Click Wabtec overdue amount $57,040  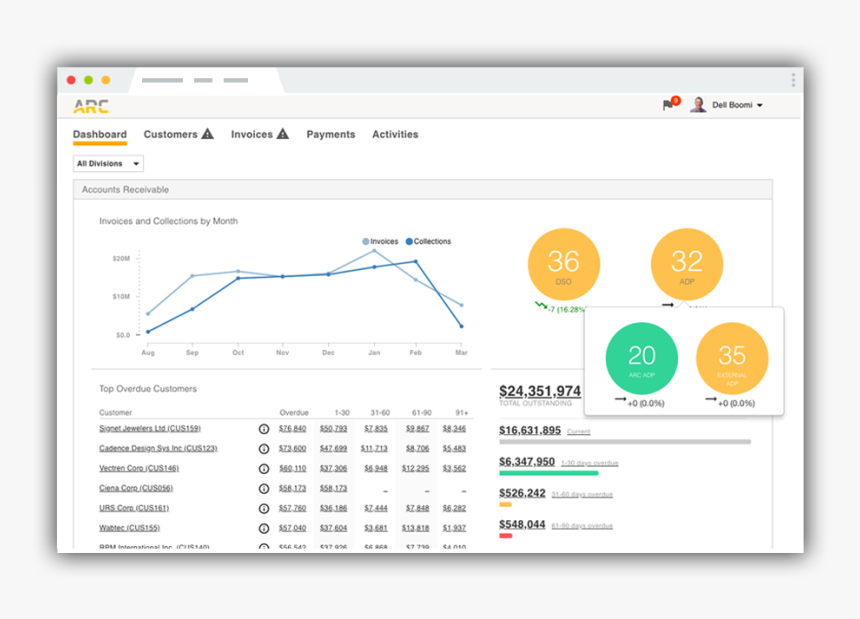[292, 528]
